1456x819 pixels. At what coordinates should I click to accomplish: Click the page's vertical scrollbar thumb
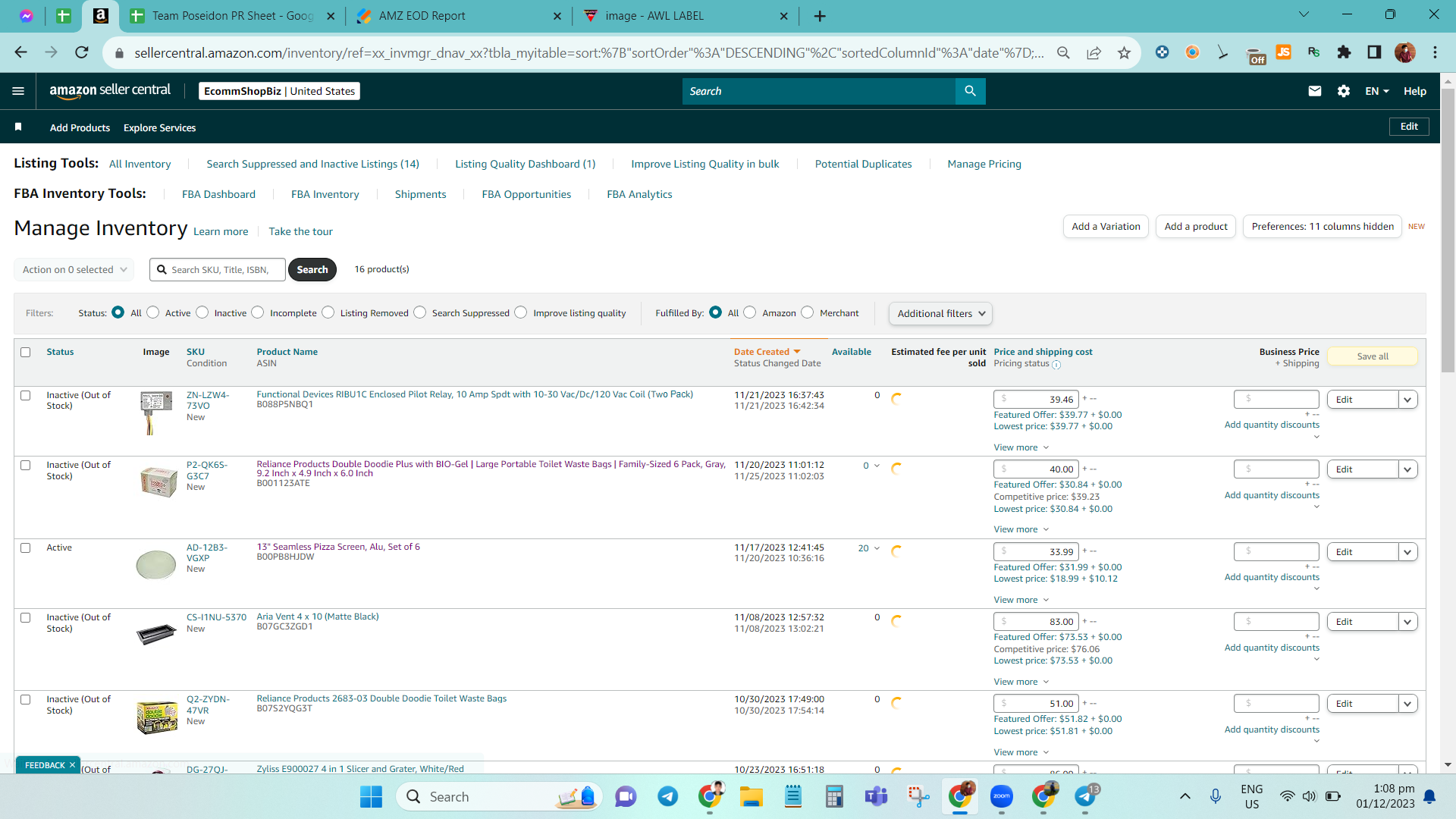1448,230
